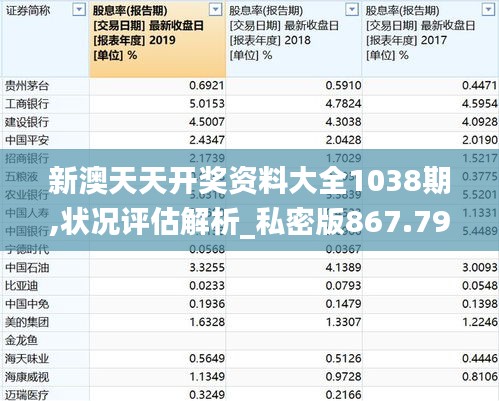The width and height of the screenshot is (499, 401).
Task: Click 建设银行 2018 value 4.3038
Action: (x=343, y=122)
